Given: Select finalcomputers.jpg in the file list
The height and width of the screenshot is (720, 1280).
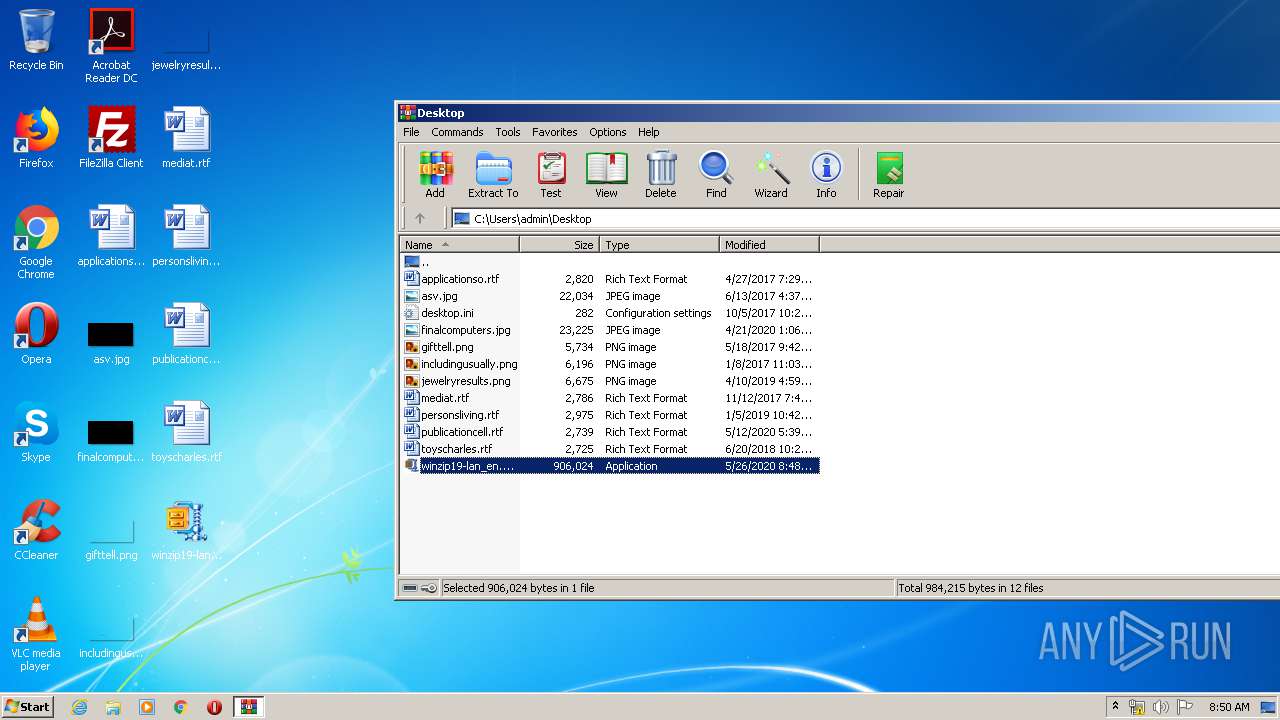Looking at the screenshot, I should coord(610,330).
